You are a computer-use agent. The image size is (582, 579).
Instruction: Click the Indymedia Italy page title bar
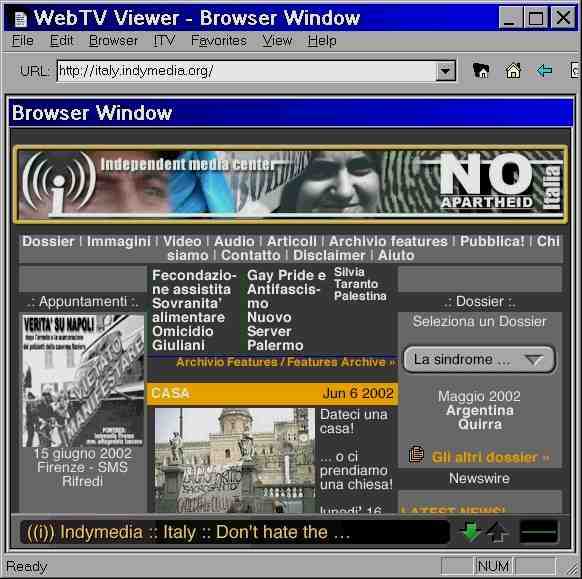pyautogui.click(x=235, y=532)
